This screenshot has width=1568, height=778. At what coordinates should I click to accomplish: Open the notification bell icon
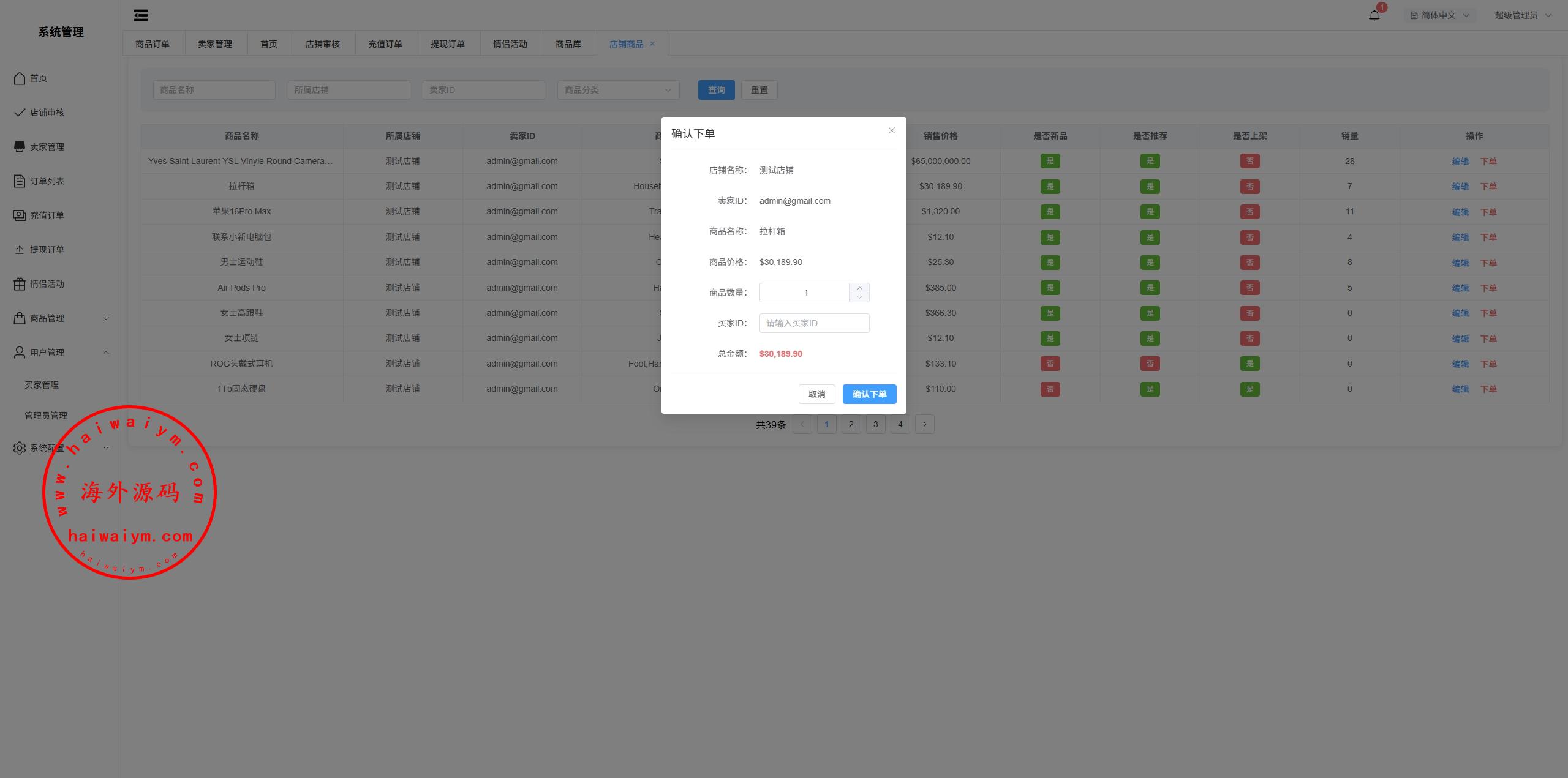[1374, 15]
